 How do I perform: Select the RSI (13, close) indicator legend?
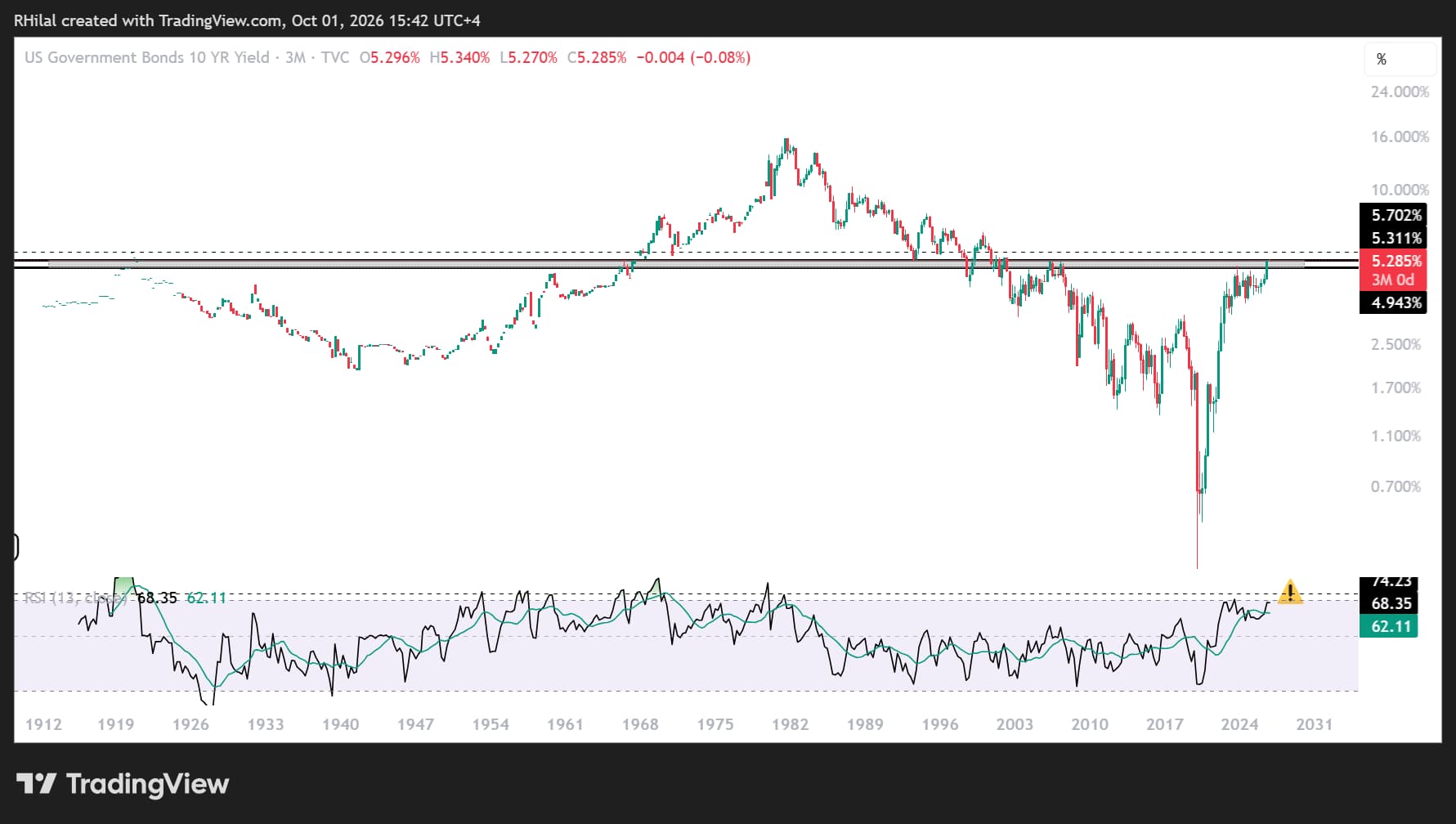74,598
